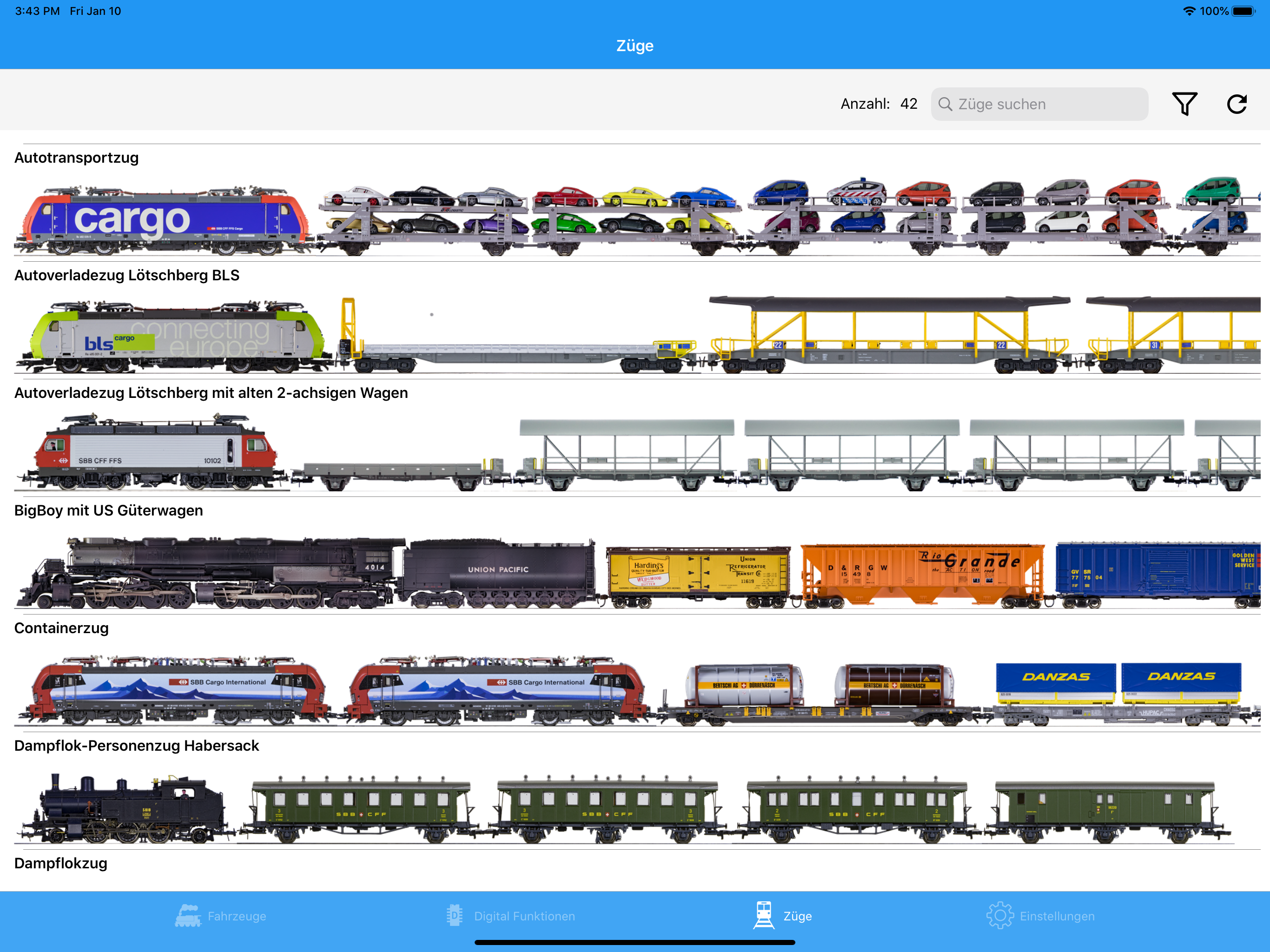This screenshot has width=1270, height=952.
Task: Go to the Einstellungen tab
Action: pos(1040,916)
